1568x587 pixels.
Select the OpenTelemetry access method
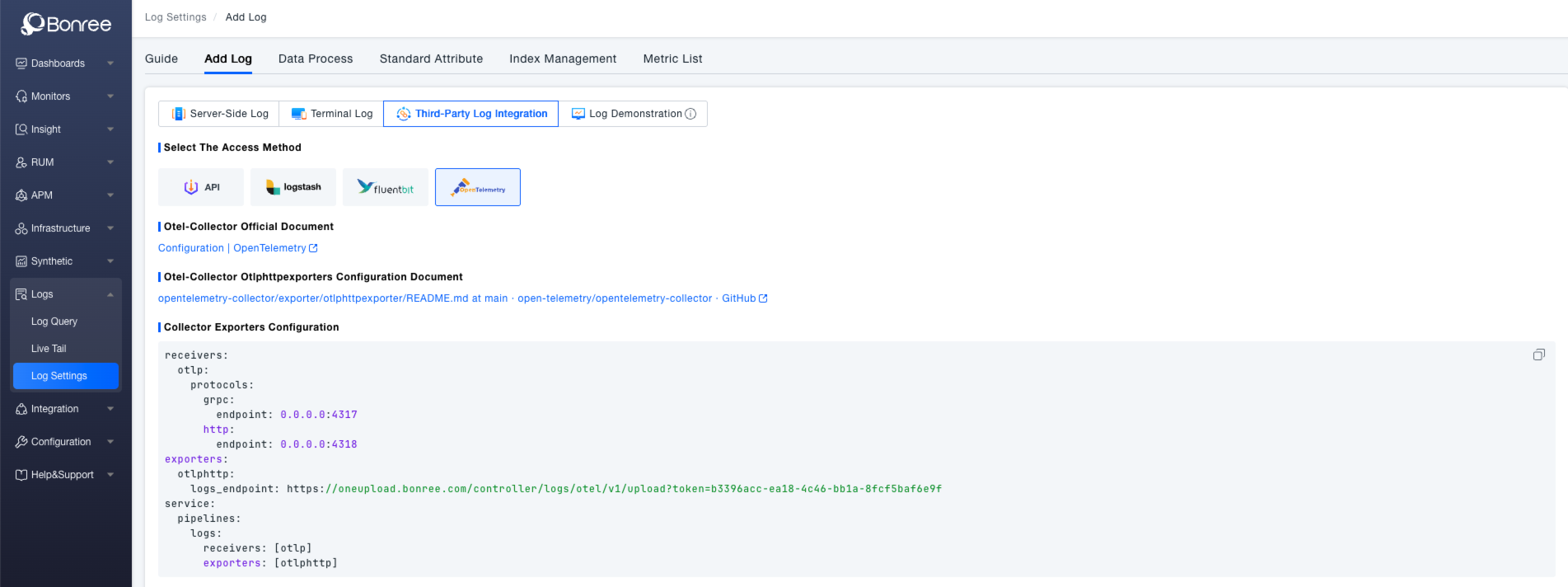[478, 187]
